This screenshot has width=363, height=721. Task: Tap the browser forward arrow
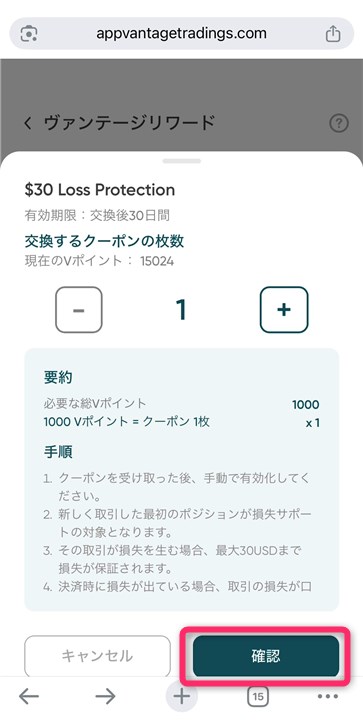click(x=105, y=697)
